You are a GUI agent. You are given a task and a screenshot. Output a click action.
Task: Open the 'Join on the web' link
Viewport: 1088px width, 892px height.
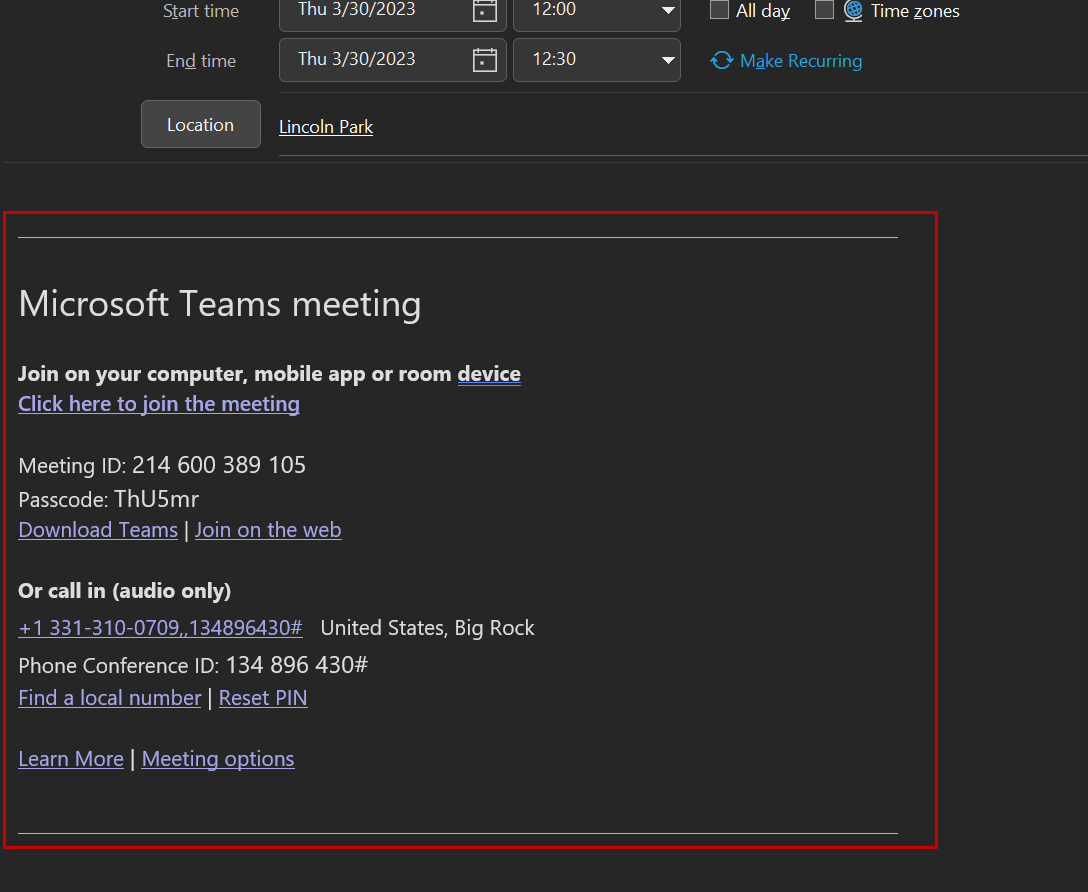[x=268, y=530]
